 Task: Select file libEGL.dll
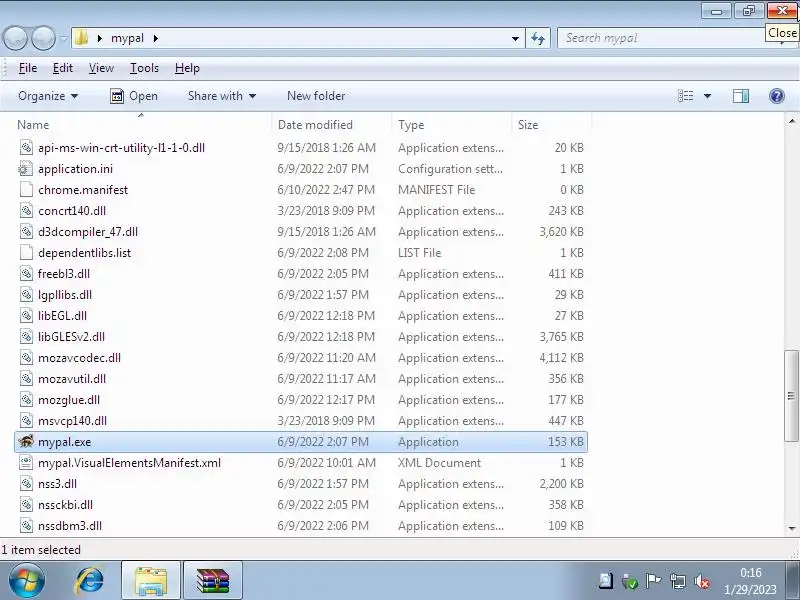62,315
